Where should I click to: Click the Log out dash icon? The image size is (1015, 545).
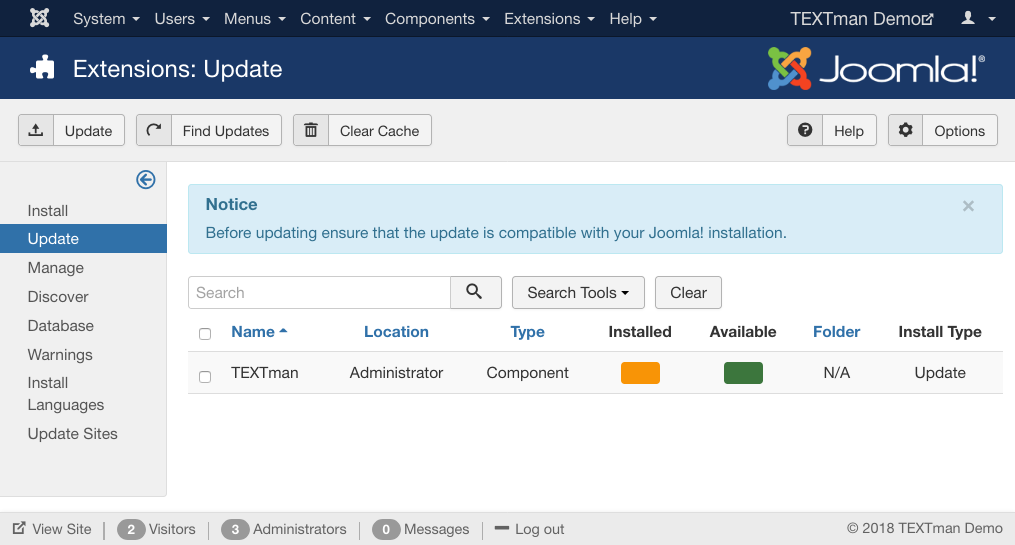coord(502,528)
